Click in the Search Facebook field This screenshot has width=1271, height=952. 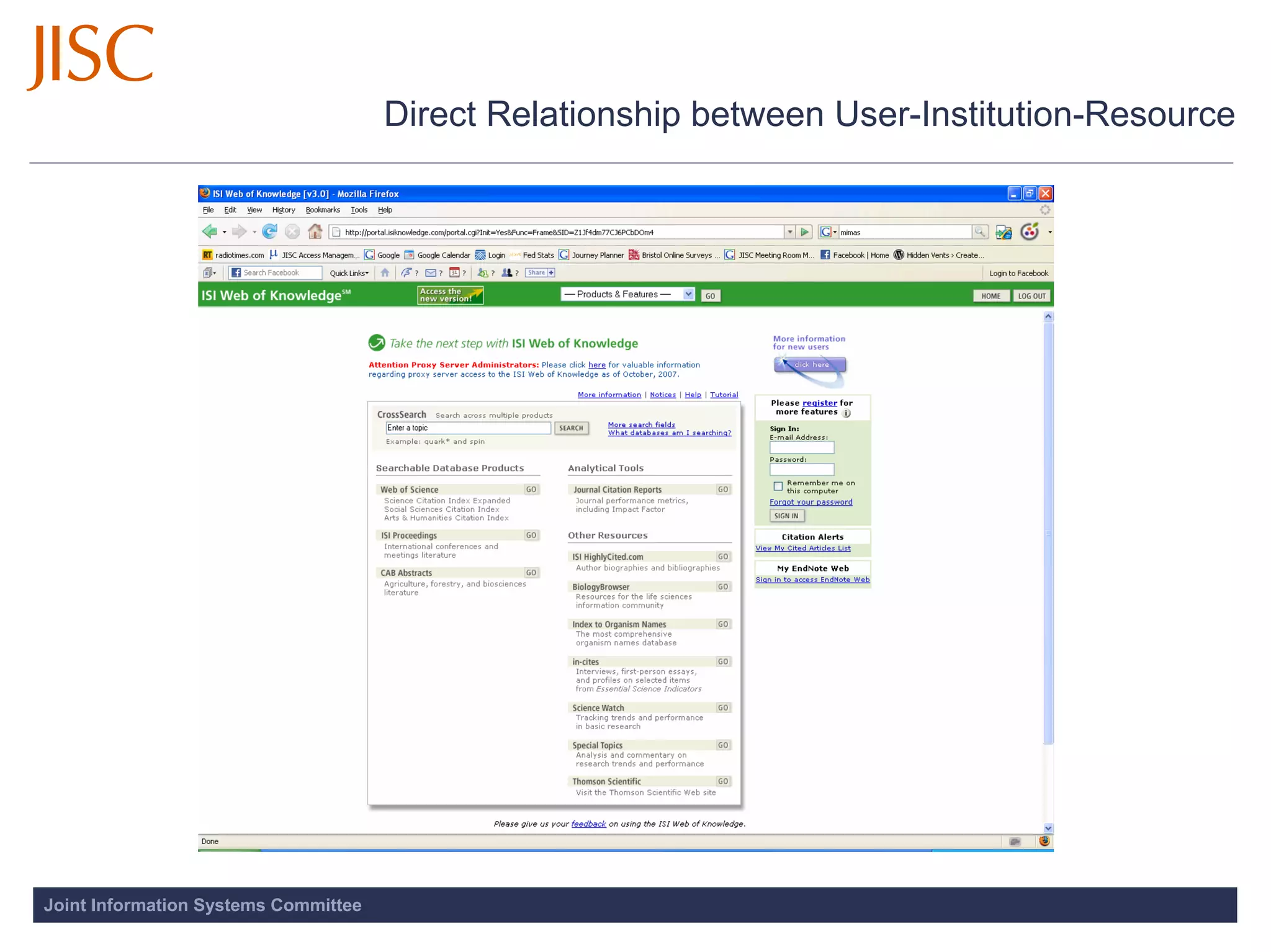click(x=276, y=272)
